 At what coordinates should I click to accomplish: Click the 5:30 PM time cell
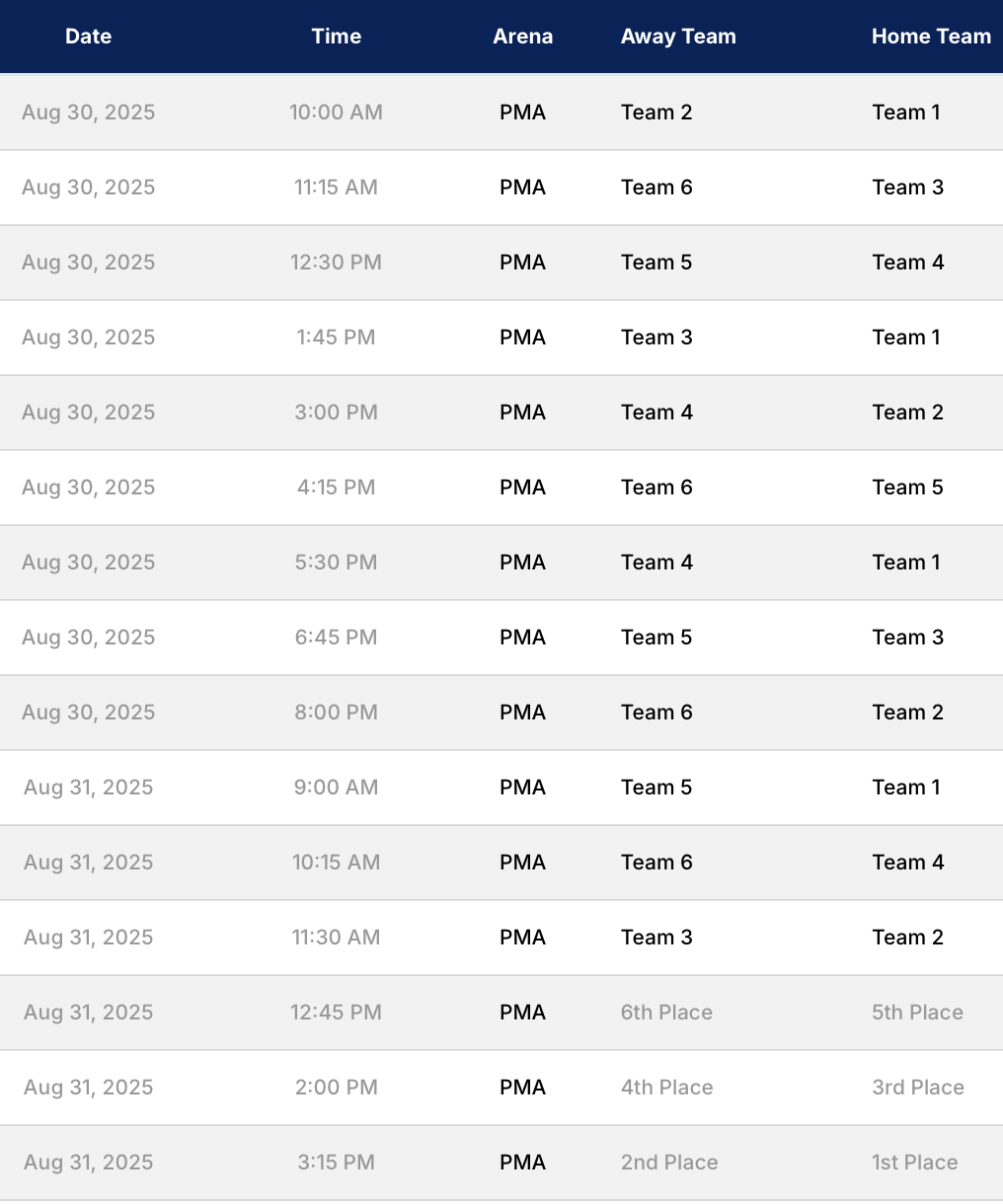click(x=336, y=563)
